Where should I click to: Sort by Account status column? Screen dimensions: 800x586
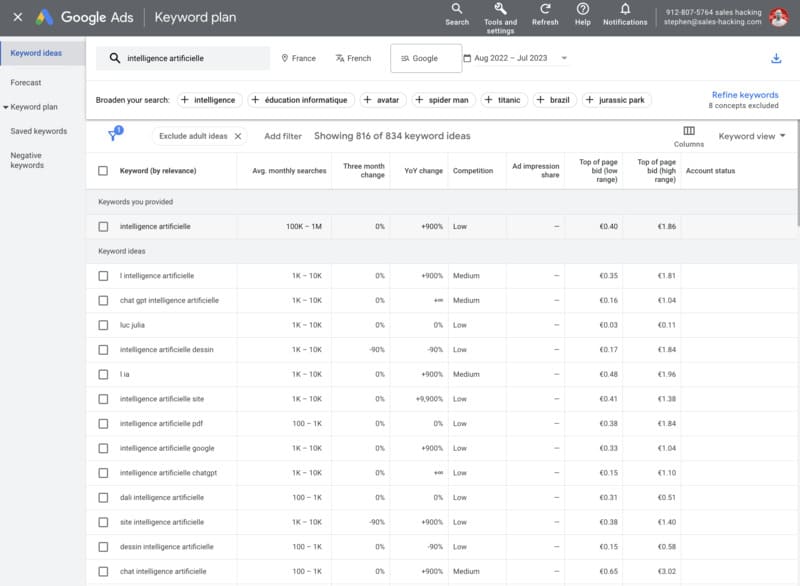710,171
